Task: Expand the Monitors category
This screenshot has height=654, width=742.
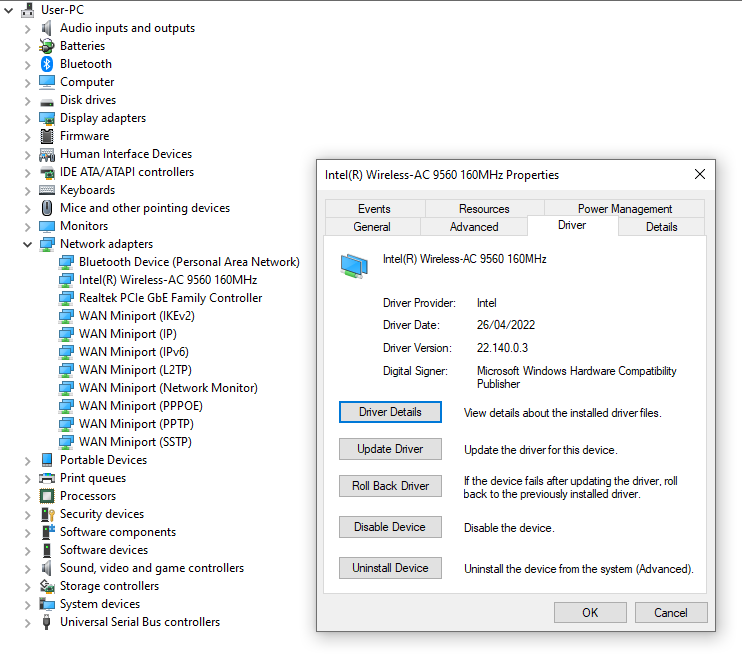Action: pyautogui.click(x=27, y=226)
